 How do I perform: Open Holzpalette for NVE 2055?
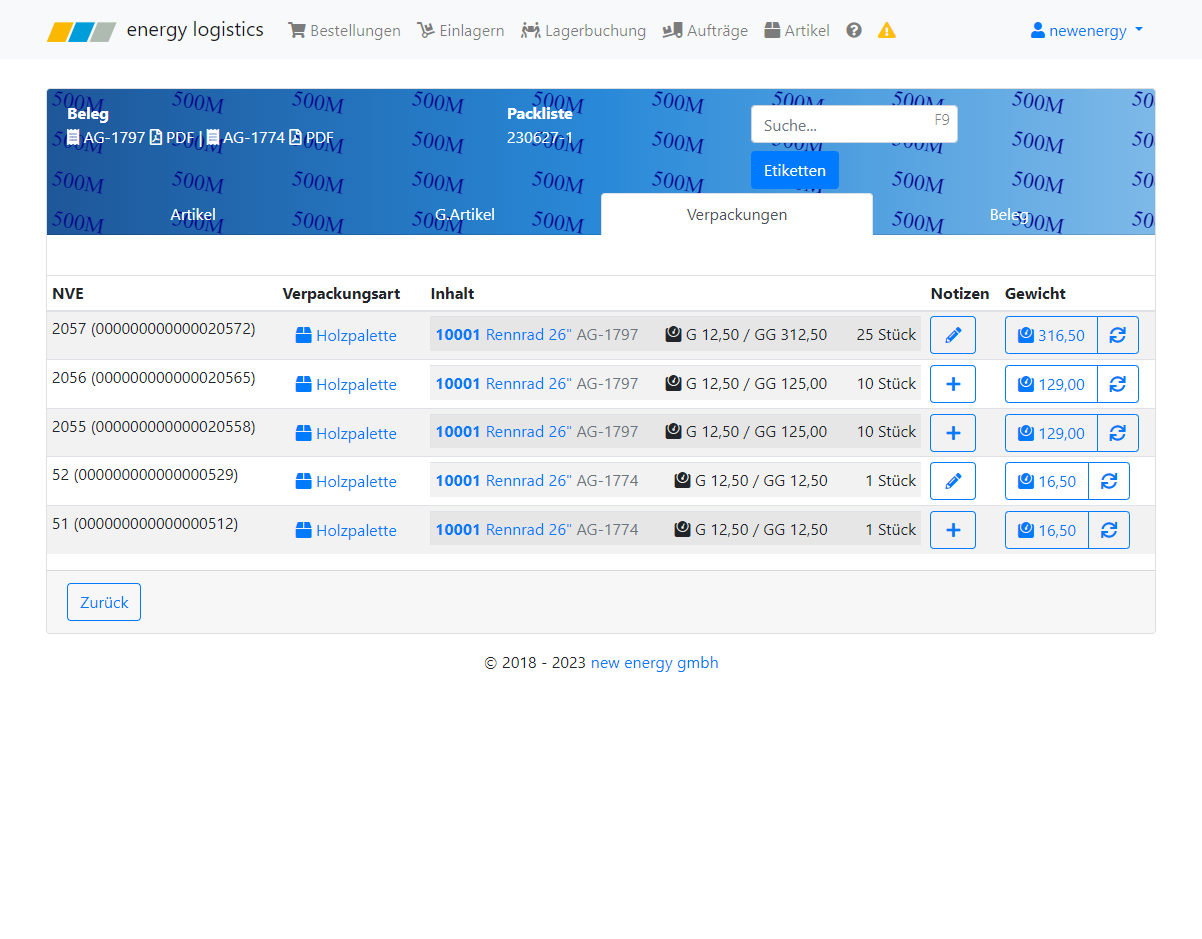click(346, 433)
